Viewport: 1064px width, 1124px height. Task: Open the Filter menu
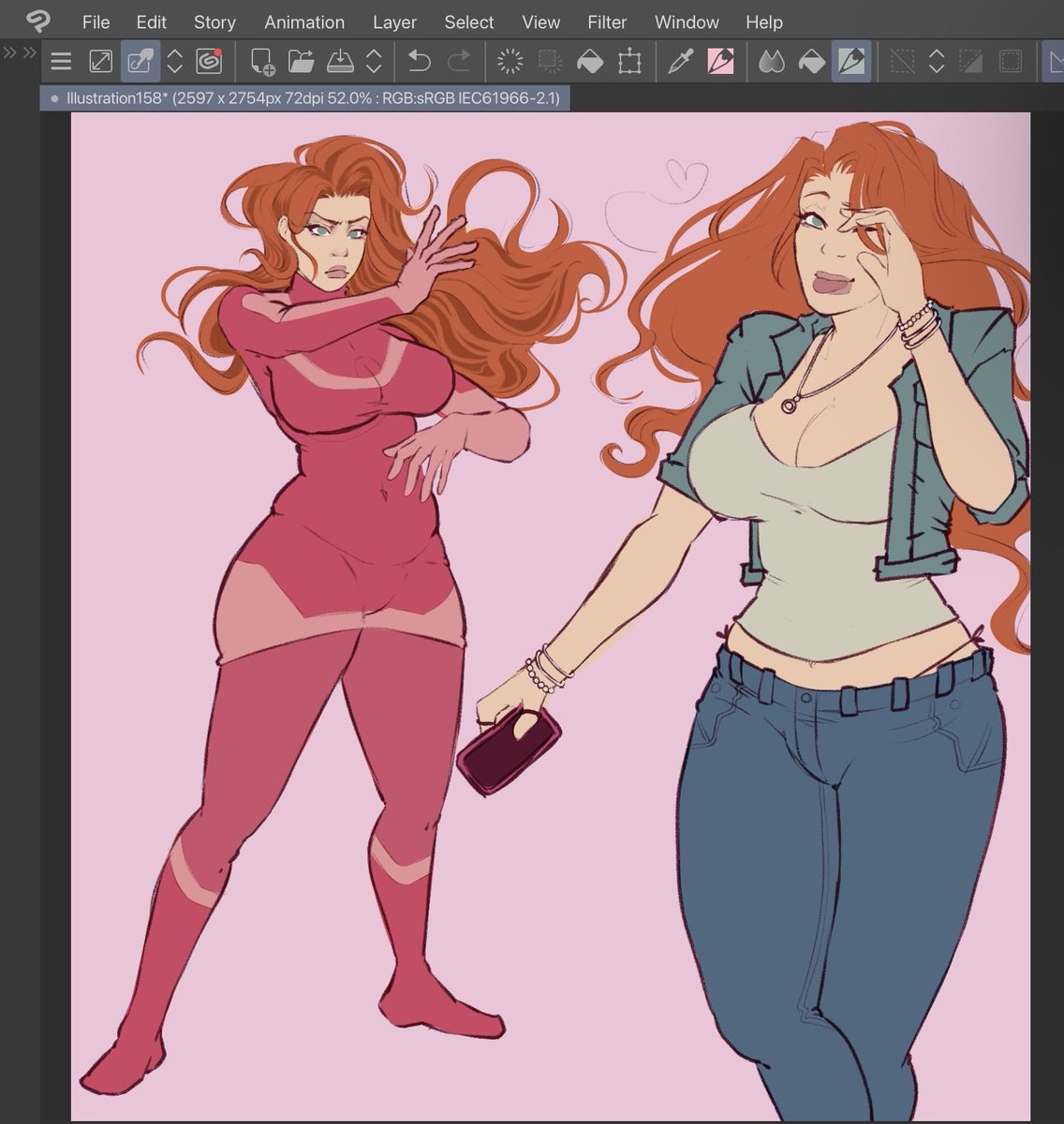607,22
